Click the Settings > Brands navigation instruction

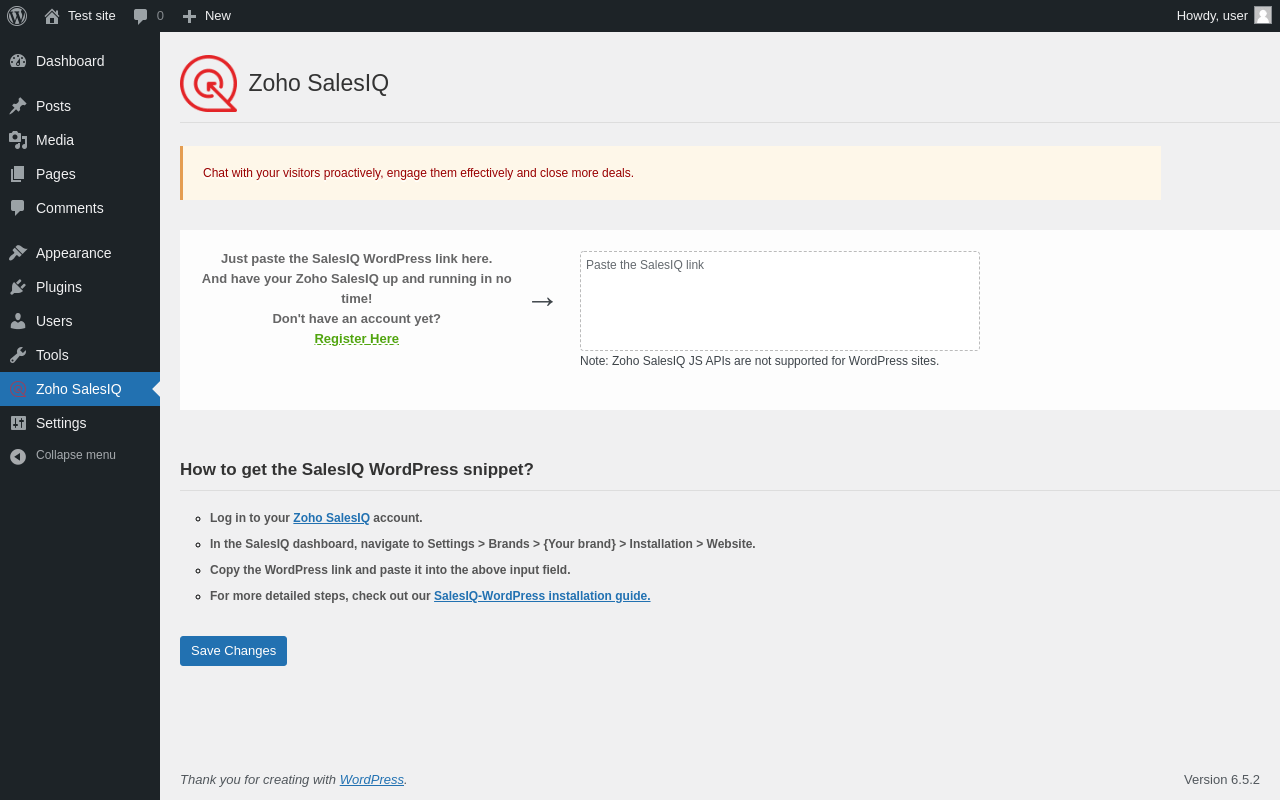[483, 544]
